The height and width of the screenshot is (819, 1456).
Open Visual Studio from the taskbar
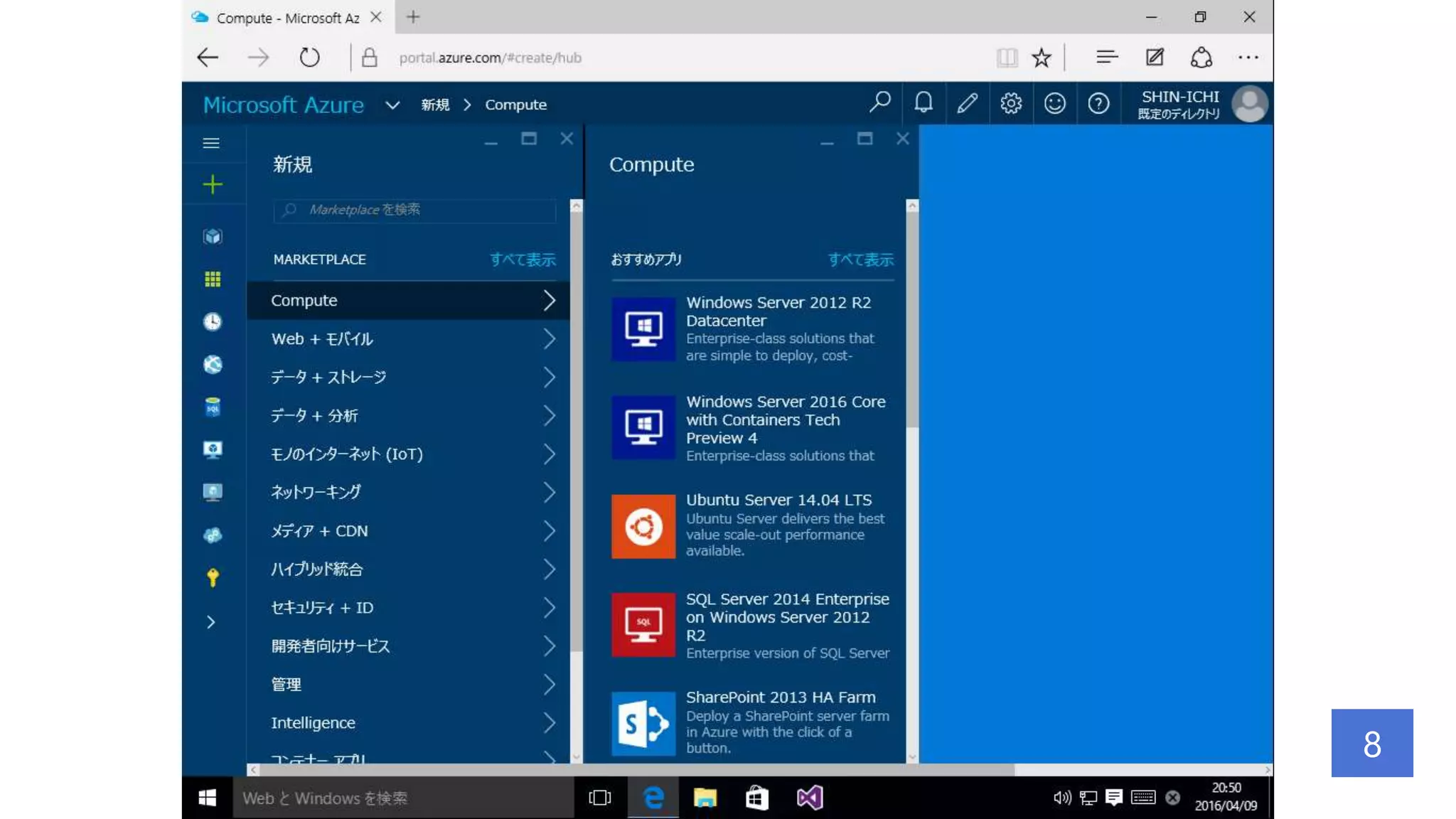[810, 798]
